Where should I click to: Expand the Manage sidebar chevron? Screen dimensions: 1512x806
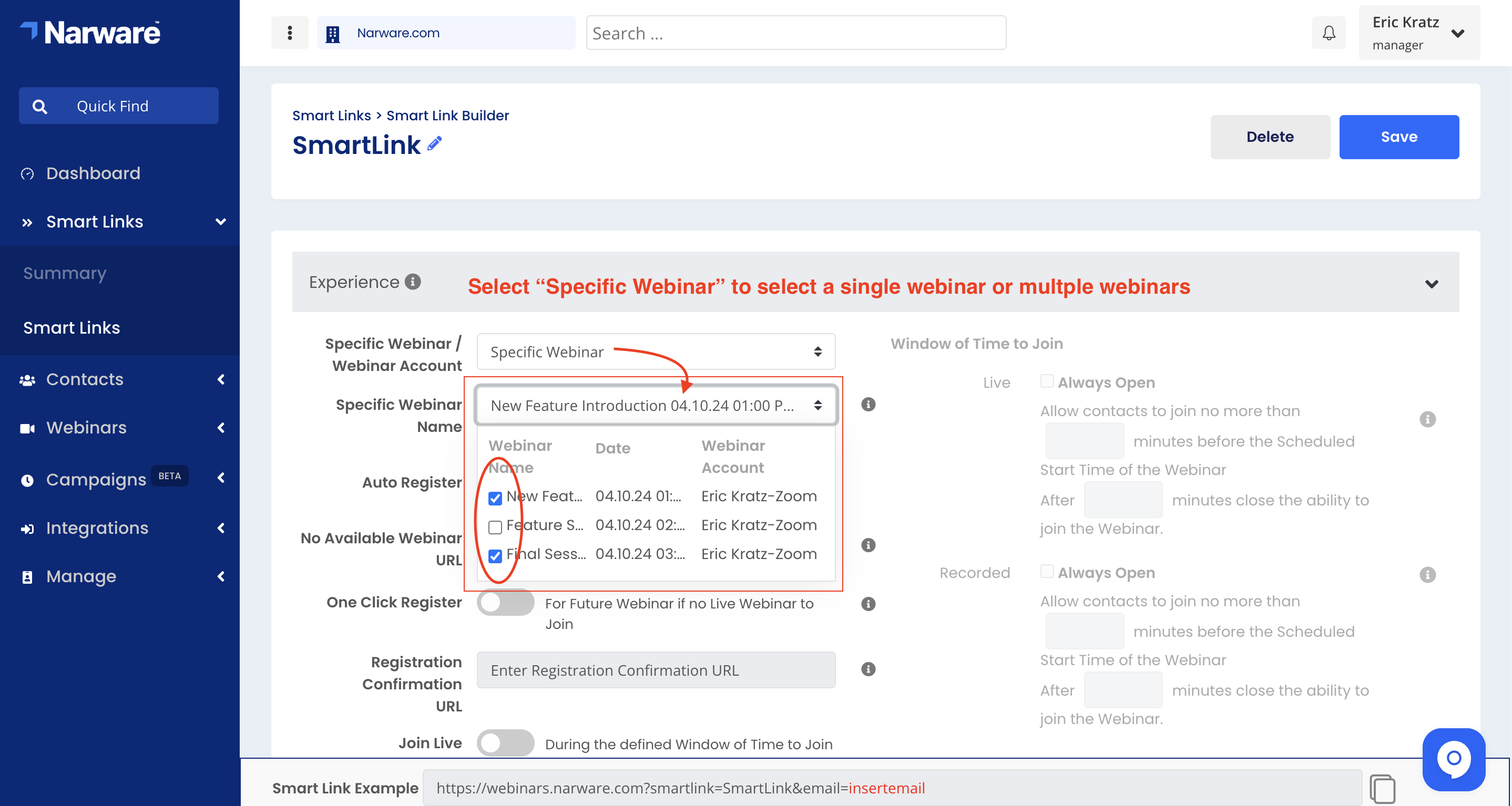click(x=221, y=576)
